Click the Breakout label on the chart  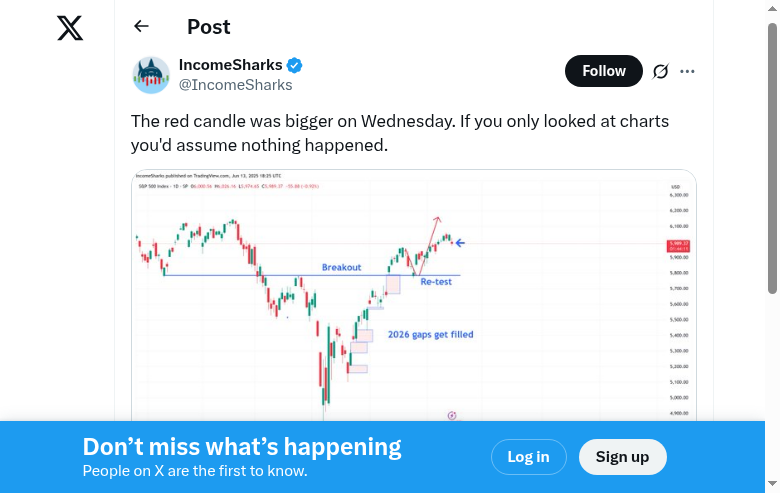coord(341,267)
